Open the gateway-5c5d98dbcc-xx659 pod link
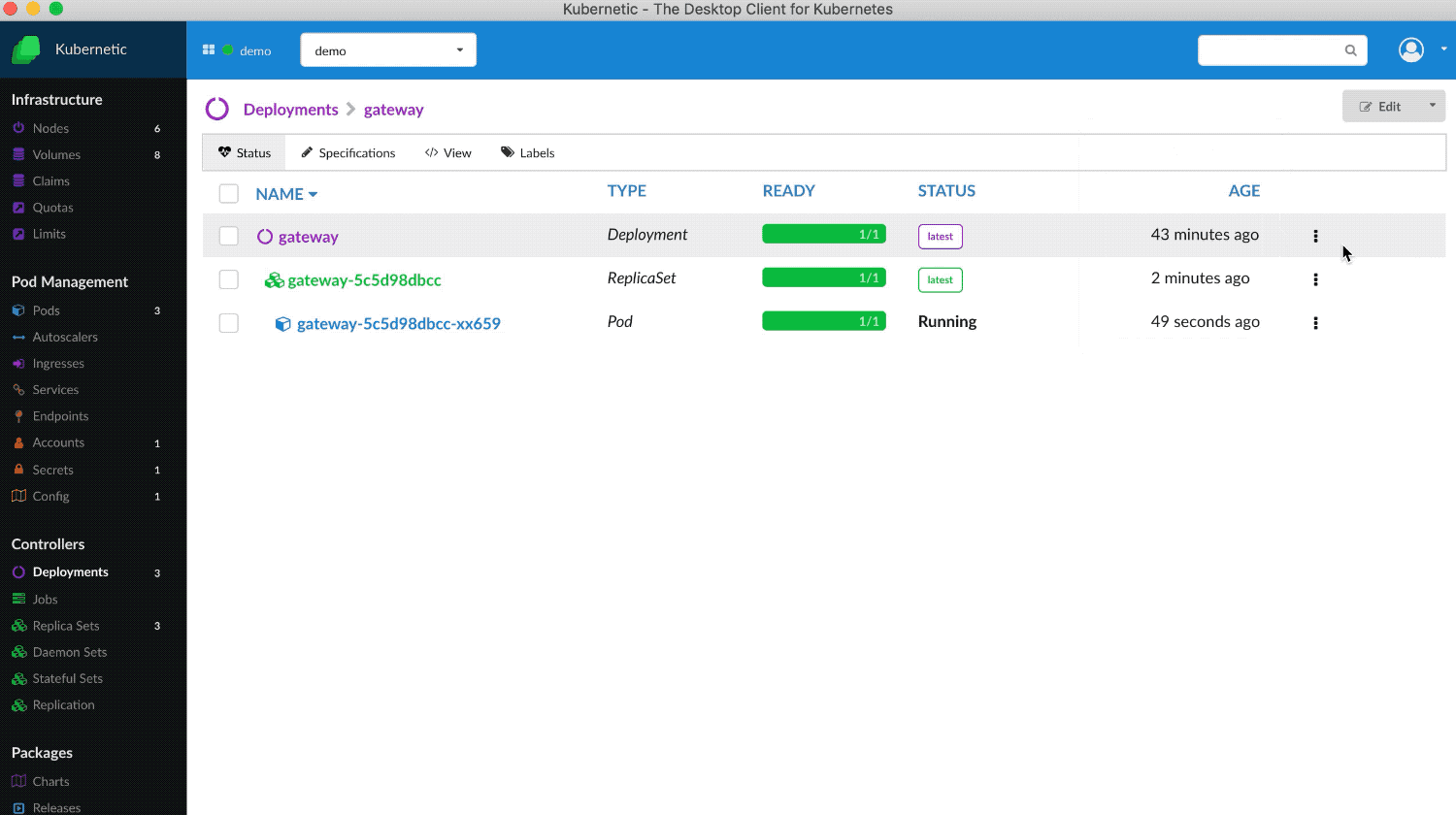Image resolution: width=1456 pixels, height=815 pixels. (398, 323)
